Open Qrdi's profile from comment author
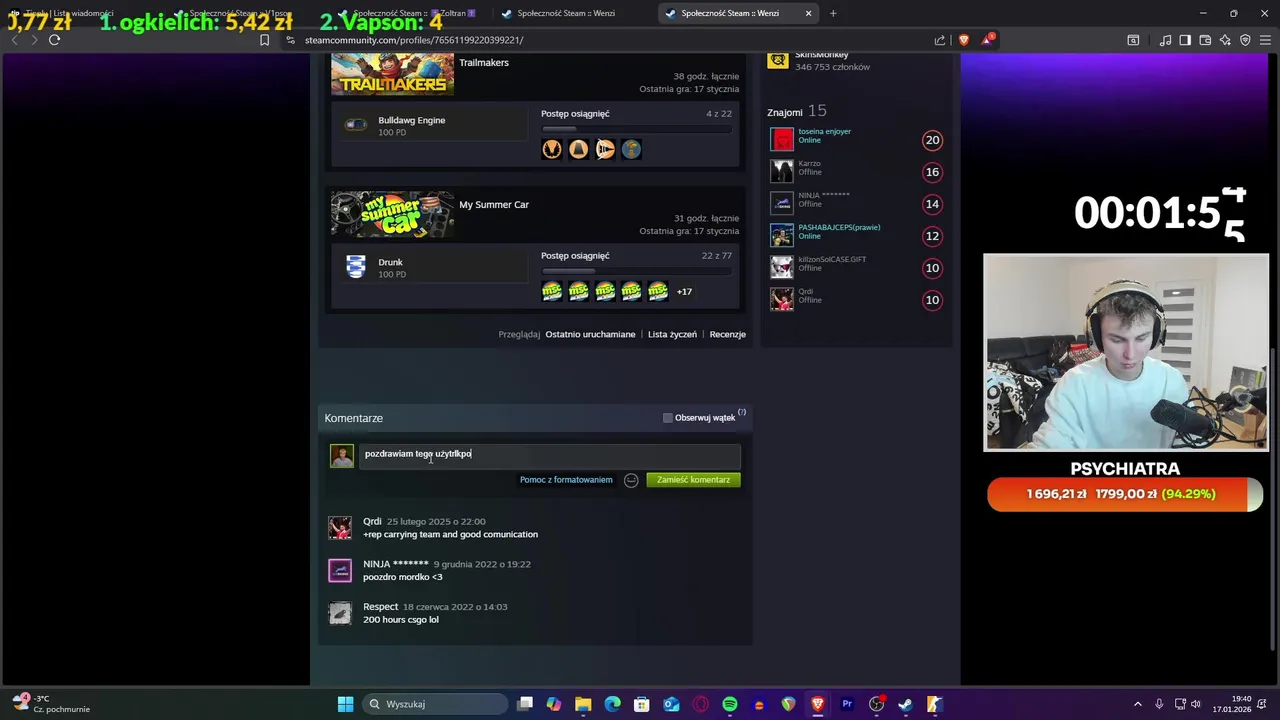This screenshot has width=1280, height=720. [x=372, y=521]
